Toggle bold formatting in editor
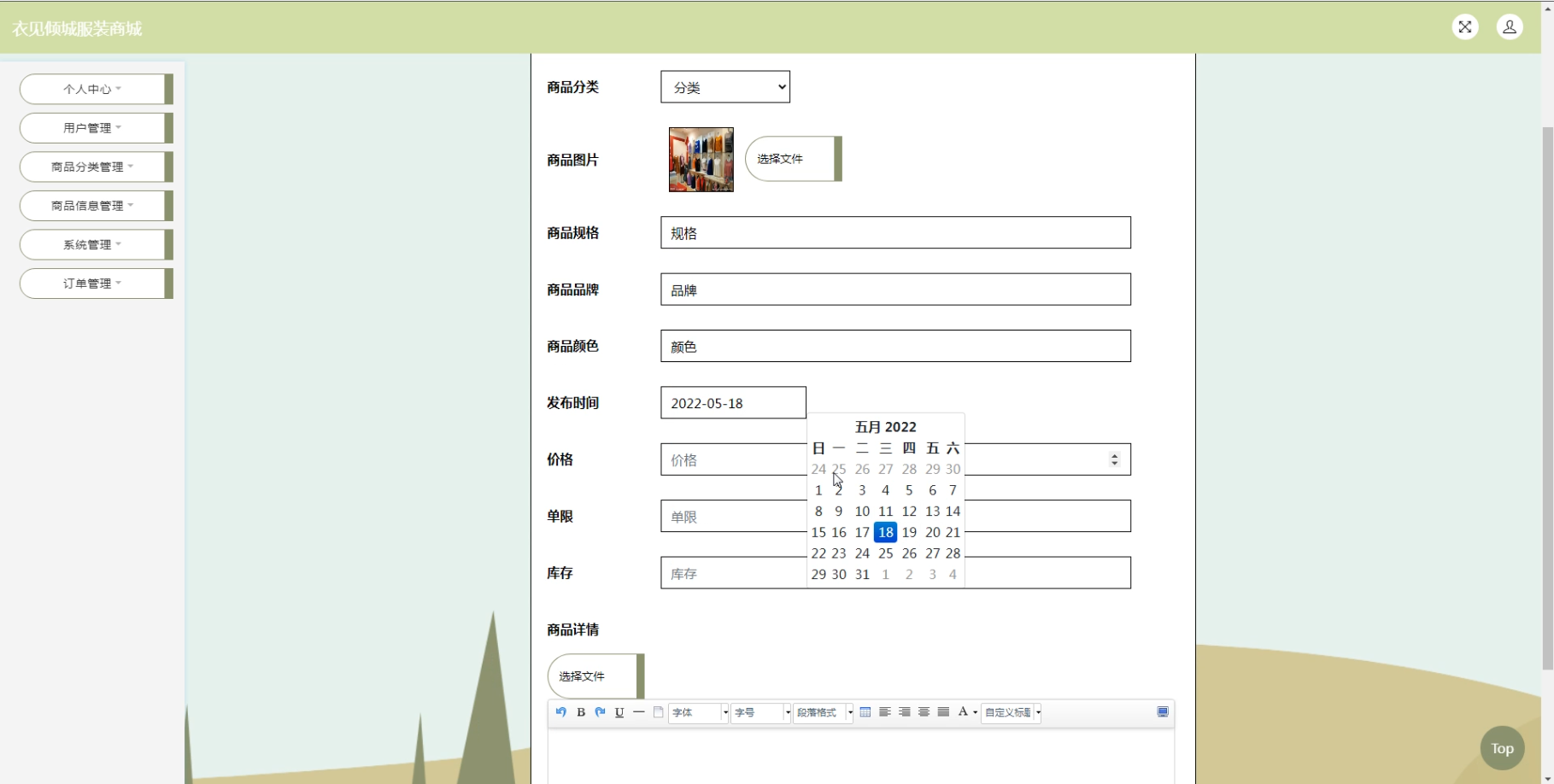 (581, 712)
